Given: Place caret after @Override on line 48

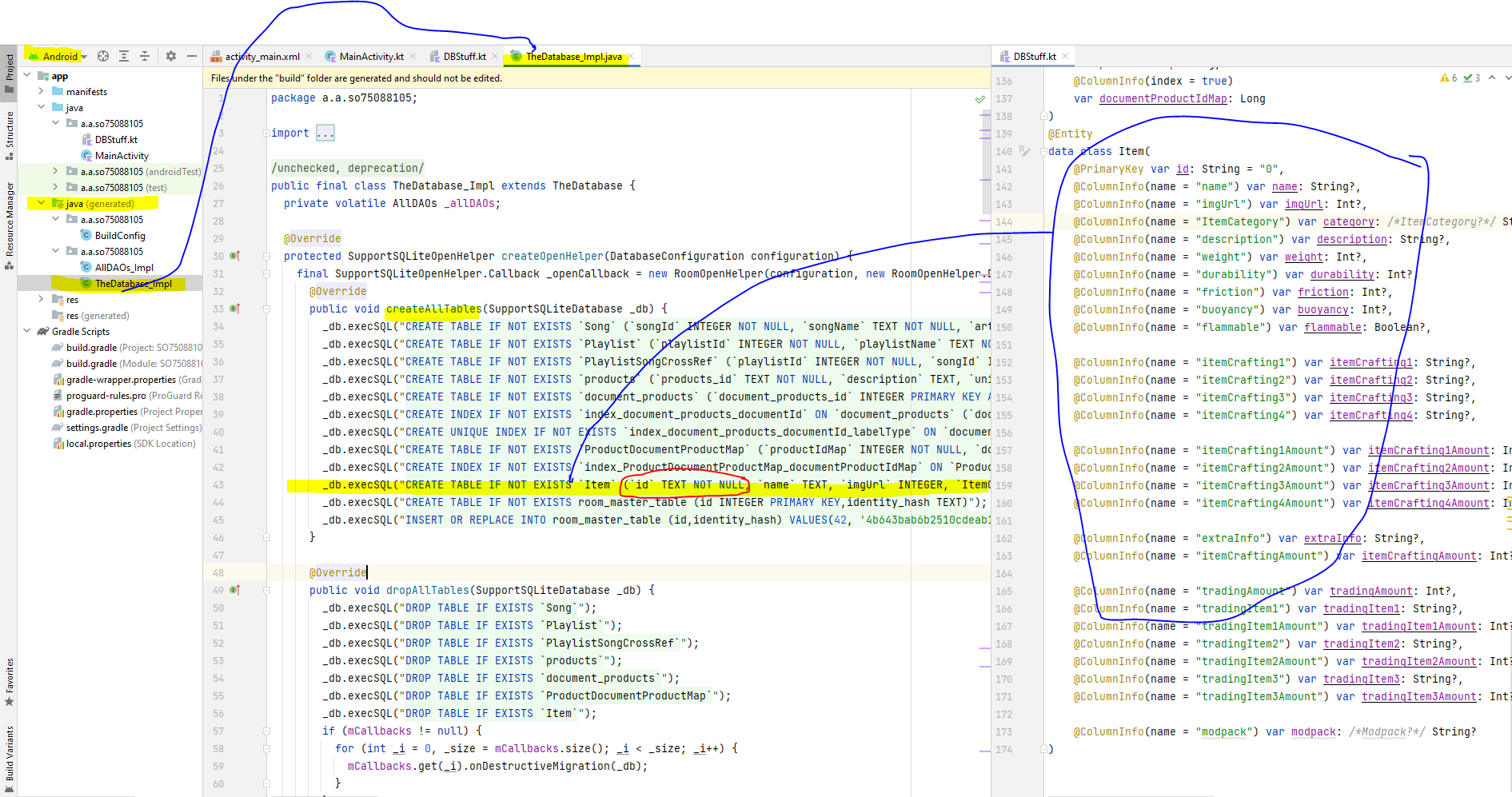Looking at the screenshot, I should click(x=368, y=573).
